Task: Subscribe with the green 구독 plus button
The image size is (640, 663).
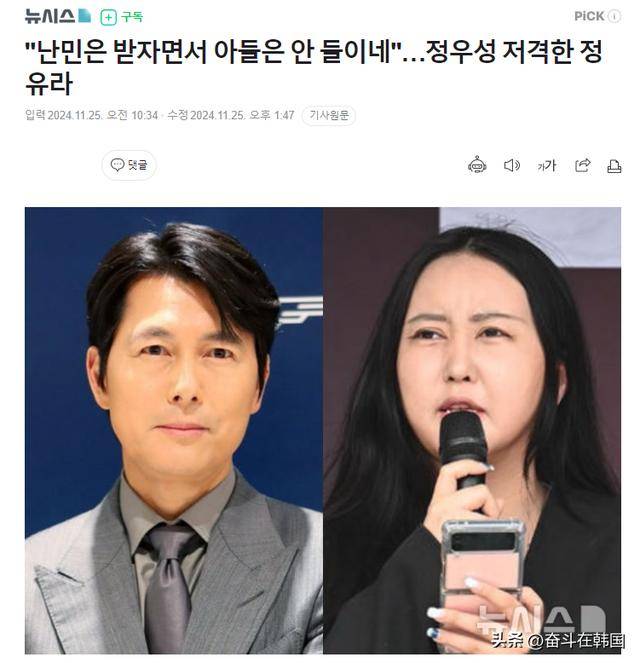Action: tap(121, 17)
